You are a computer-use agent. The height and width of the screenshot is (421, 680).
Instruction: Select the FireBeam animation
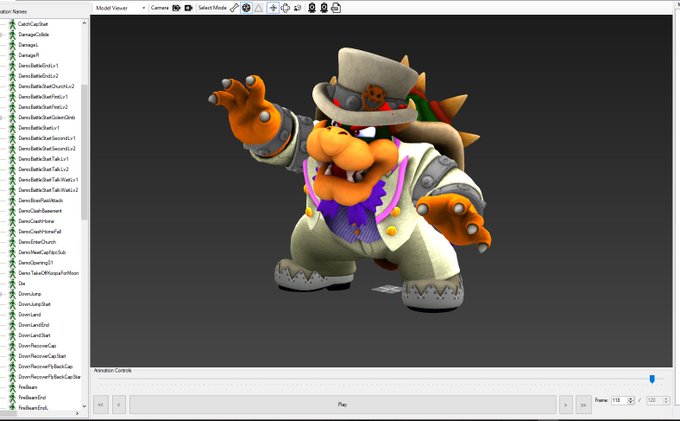point(28,387)
